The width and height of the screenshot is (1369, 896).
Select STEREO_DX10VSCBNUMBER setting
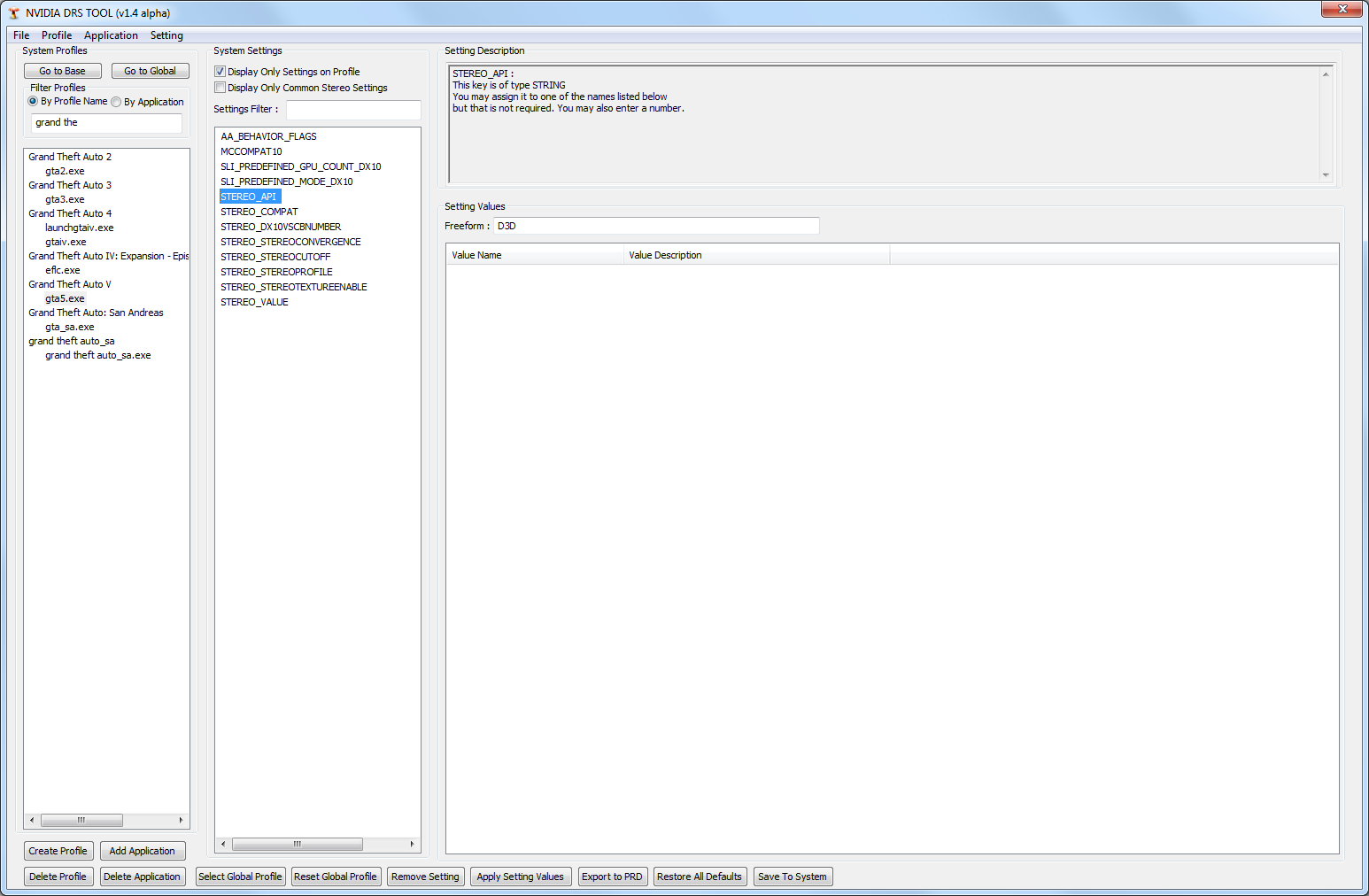coord(281,227)
